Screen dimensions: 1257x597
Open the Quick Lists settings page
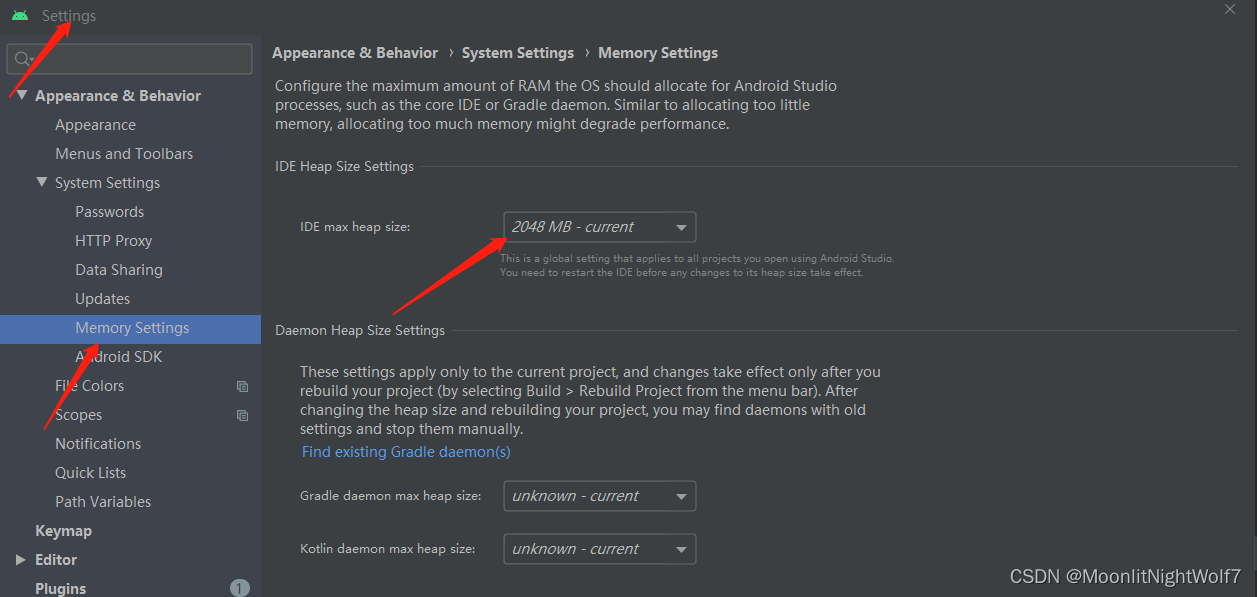(90, 473)
